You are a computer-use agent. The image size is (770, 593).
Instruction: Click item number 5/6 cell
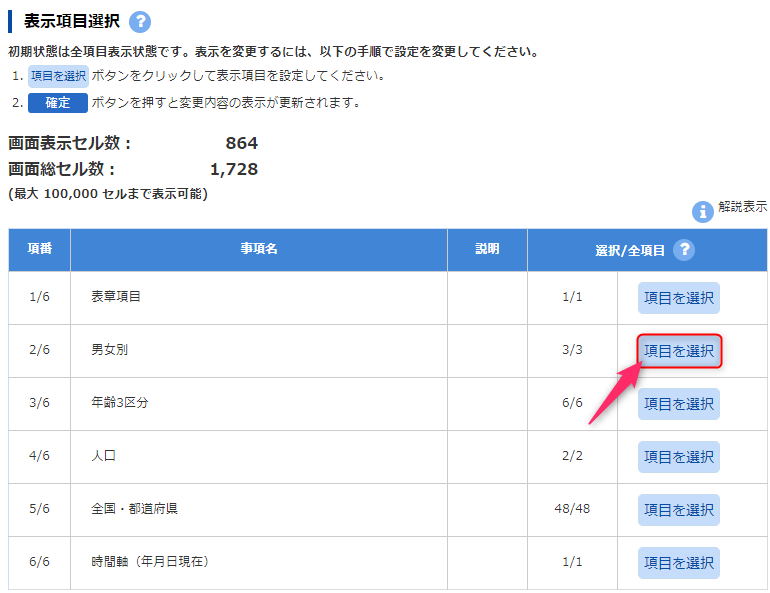click(x=39, y=509)
